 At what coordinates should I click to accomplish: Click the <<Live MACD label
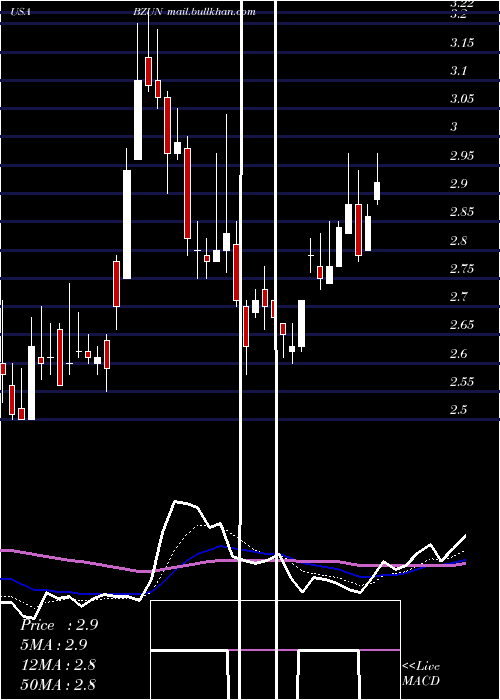(421, 674)
